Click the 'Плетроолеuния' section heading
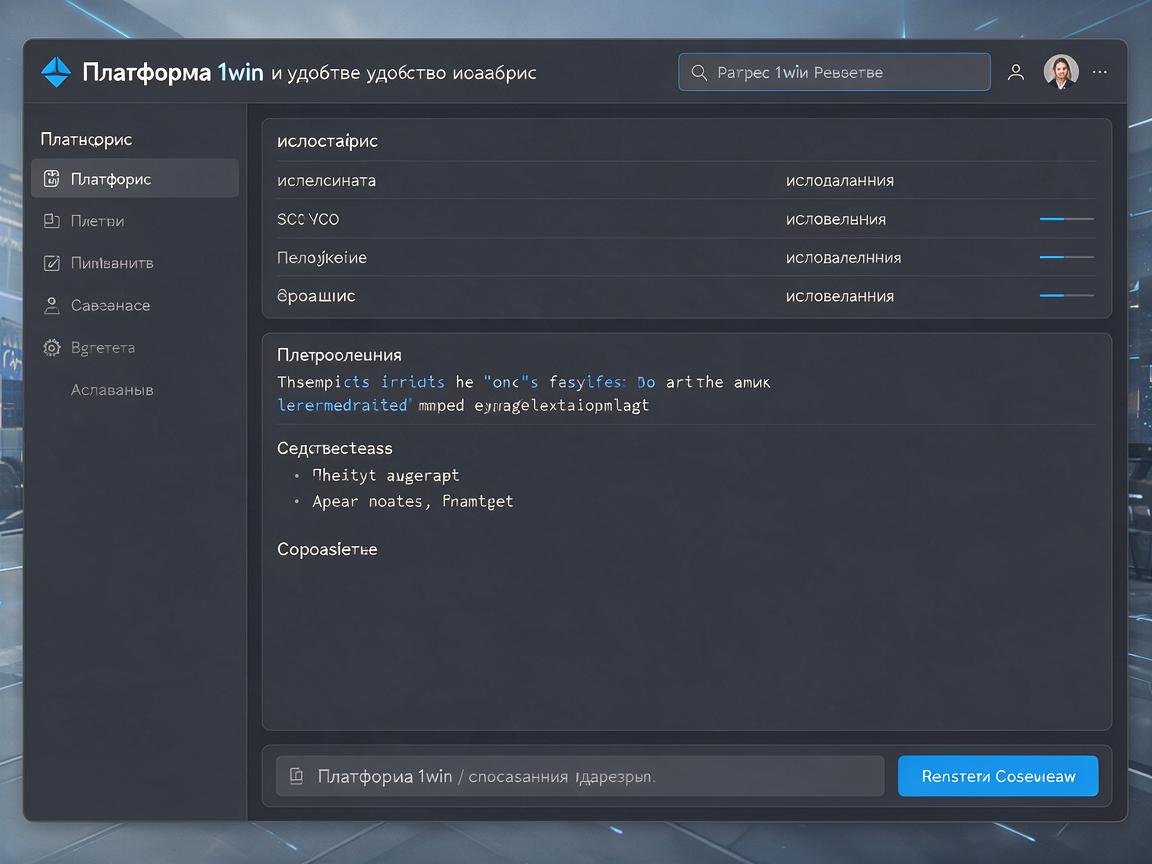This screenshot has width=1152, height=864. (339, 355)
